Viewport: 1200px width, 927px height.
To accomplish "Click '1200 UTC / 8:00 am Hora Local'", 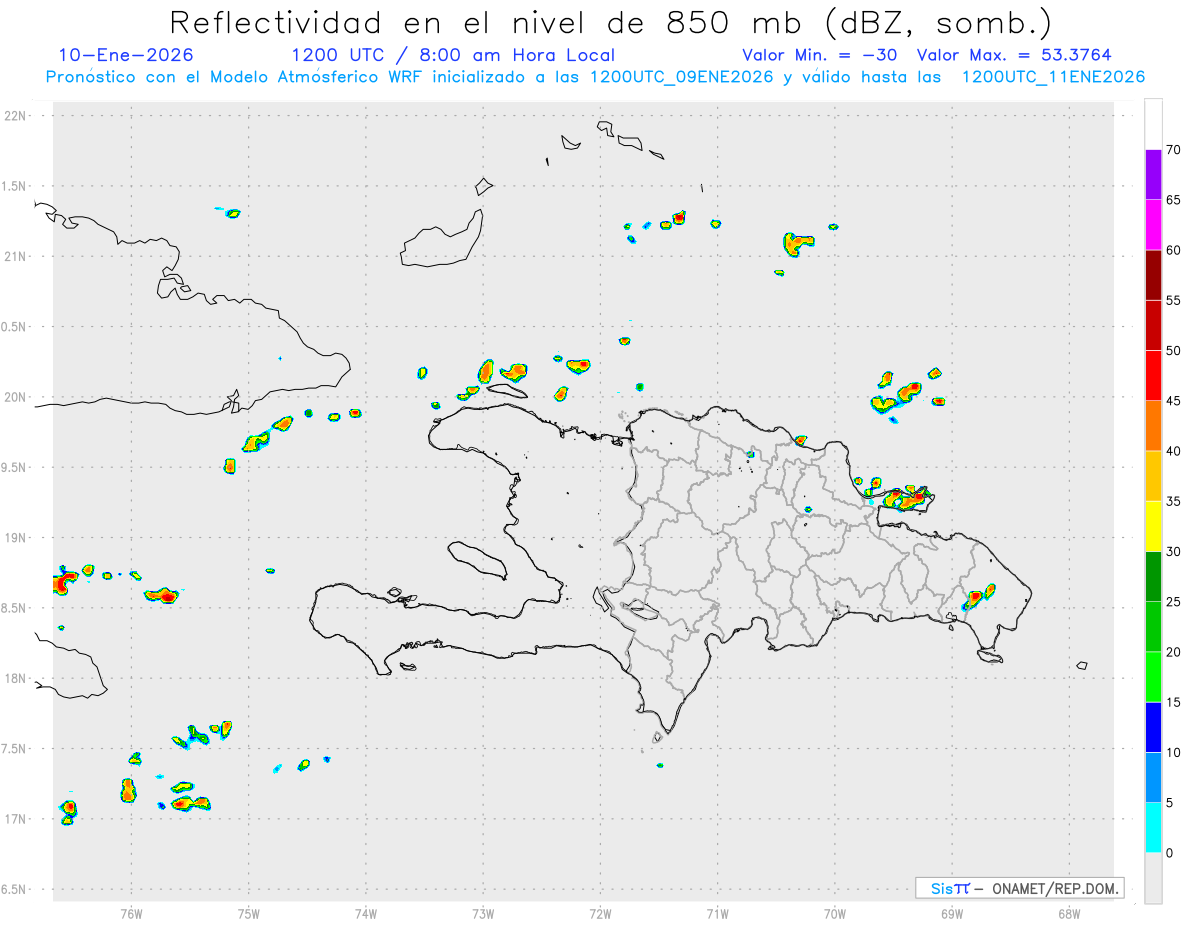I will point(453,55).
